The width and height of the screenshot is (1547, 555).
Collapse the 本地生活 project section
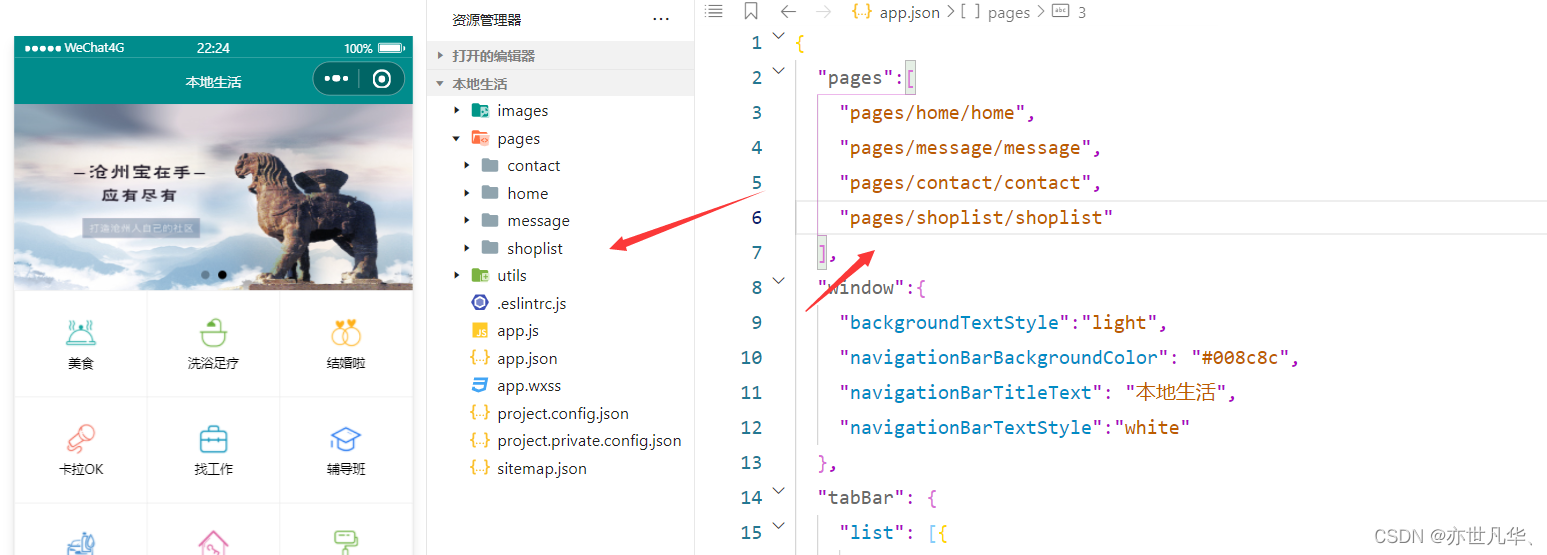[x=440, y=84]
